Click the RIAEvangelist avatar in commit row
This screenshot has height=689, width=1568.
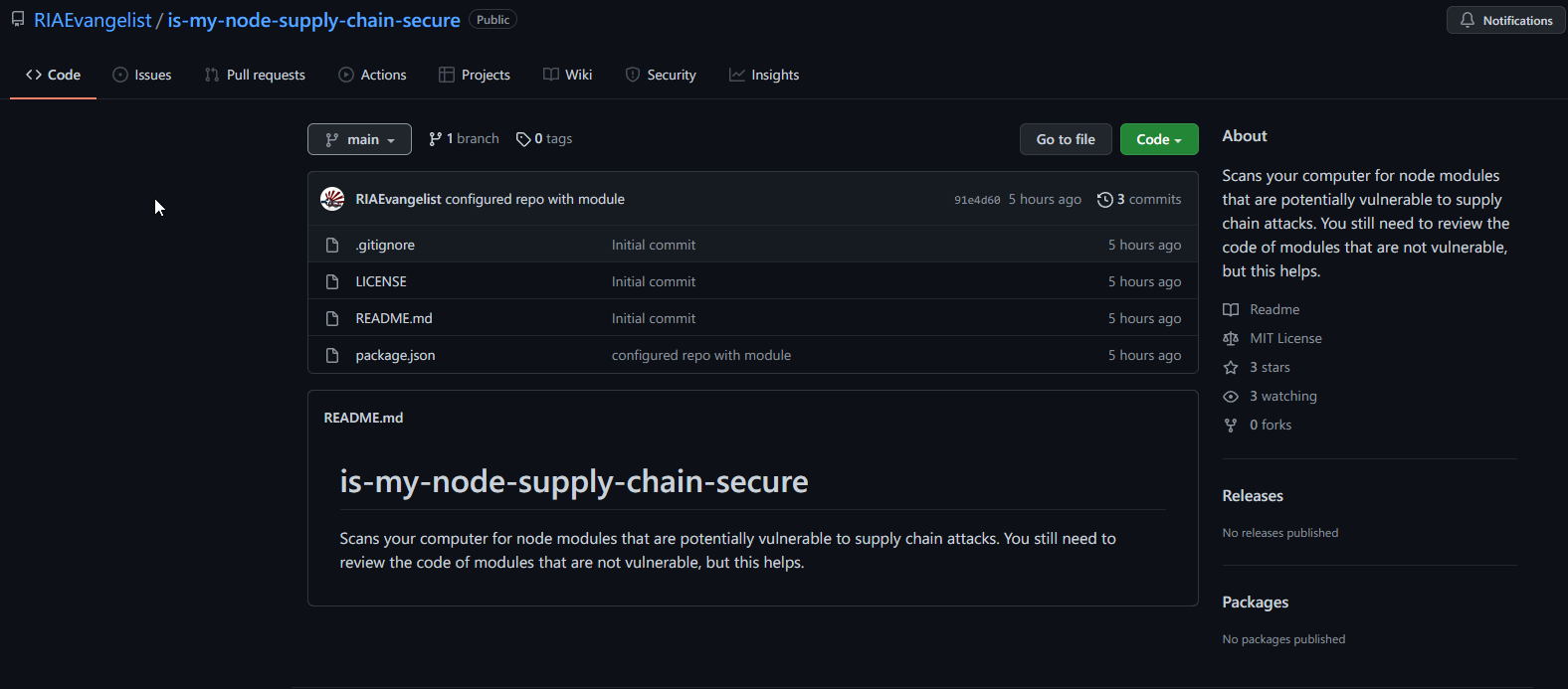(x=332, y=199)
